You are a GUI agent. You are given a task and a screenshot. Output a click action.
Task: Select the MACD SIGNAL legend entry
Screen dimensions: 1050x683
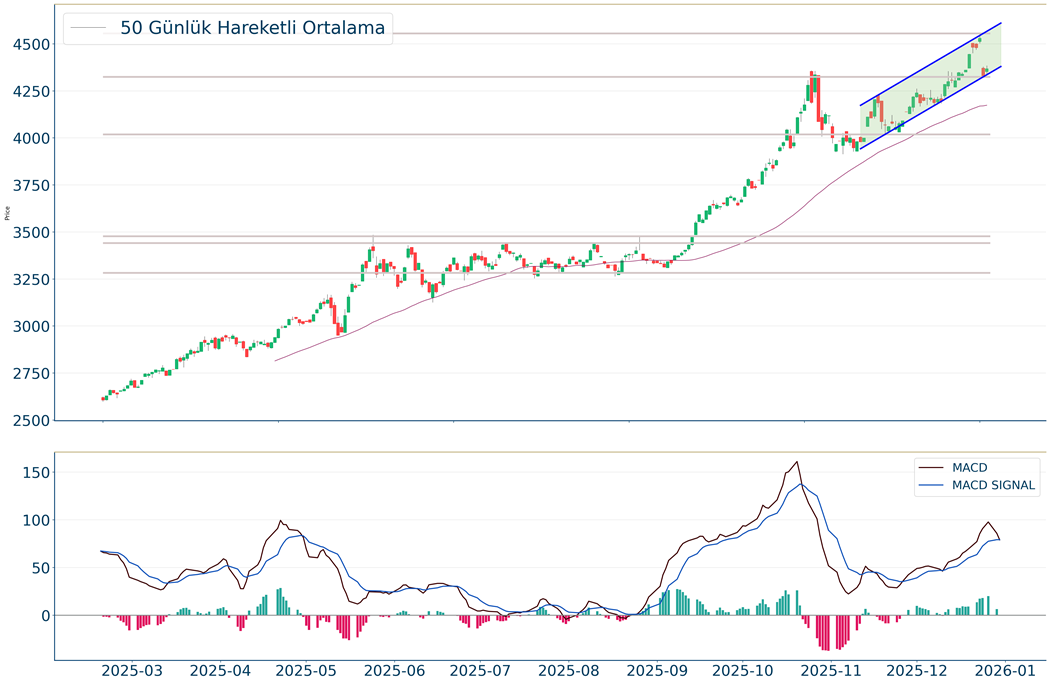(x=995, y=486)
